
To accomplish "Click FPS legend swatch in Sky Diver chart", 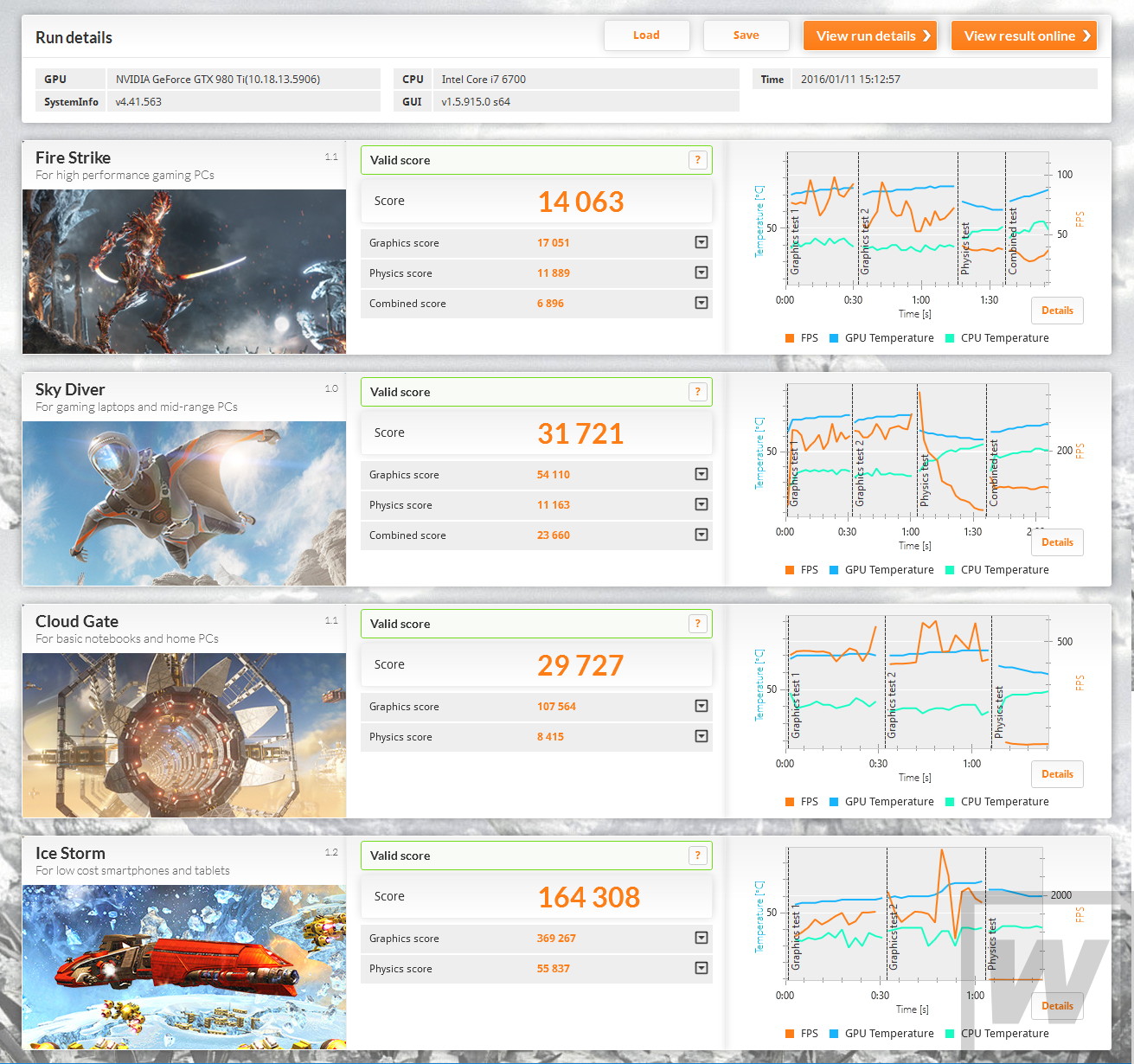I will pos(790,570).
